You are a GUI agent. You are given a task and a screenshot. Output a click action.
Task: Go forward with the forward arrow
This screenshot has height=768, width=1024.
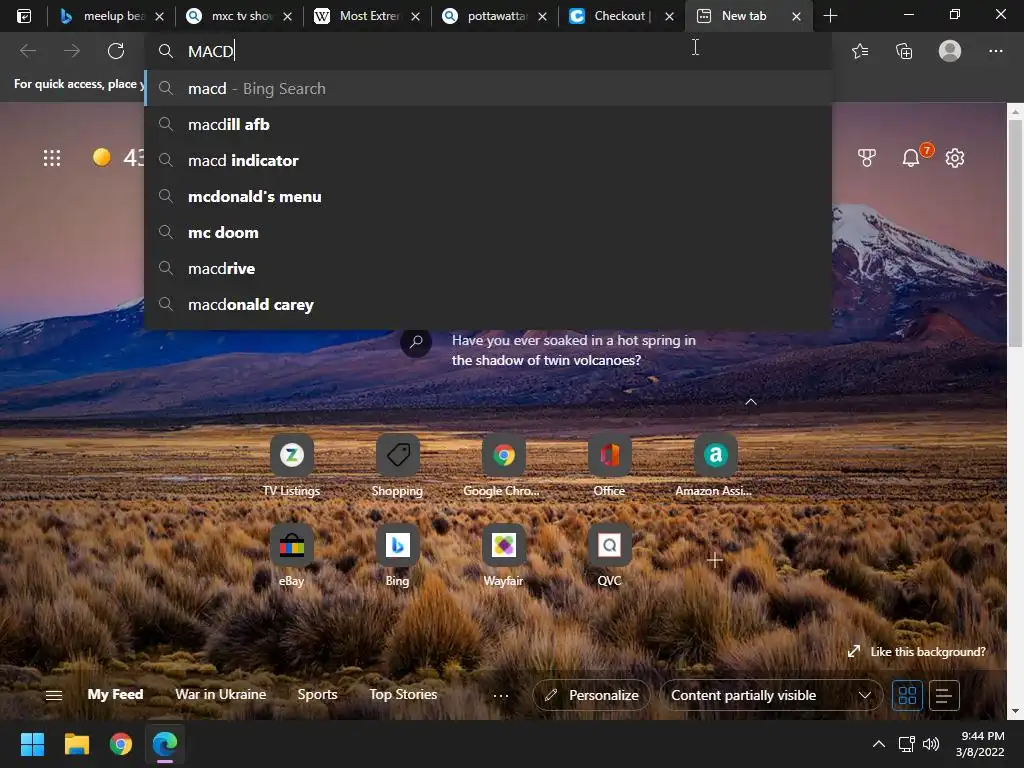click(72, 51)
